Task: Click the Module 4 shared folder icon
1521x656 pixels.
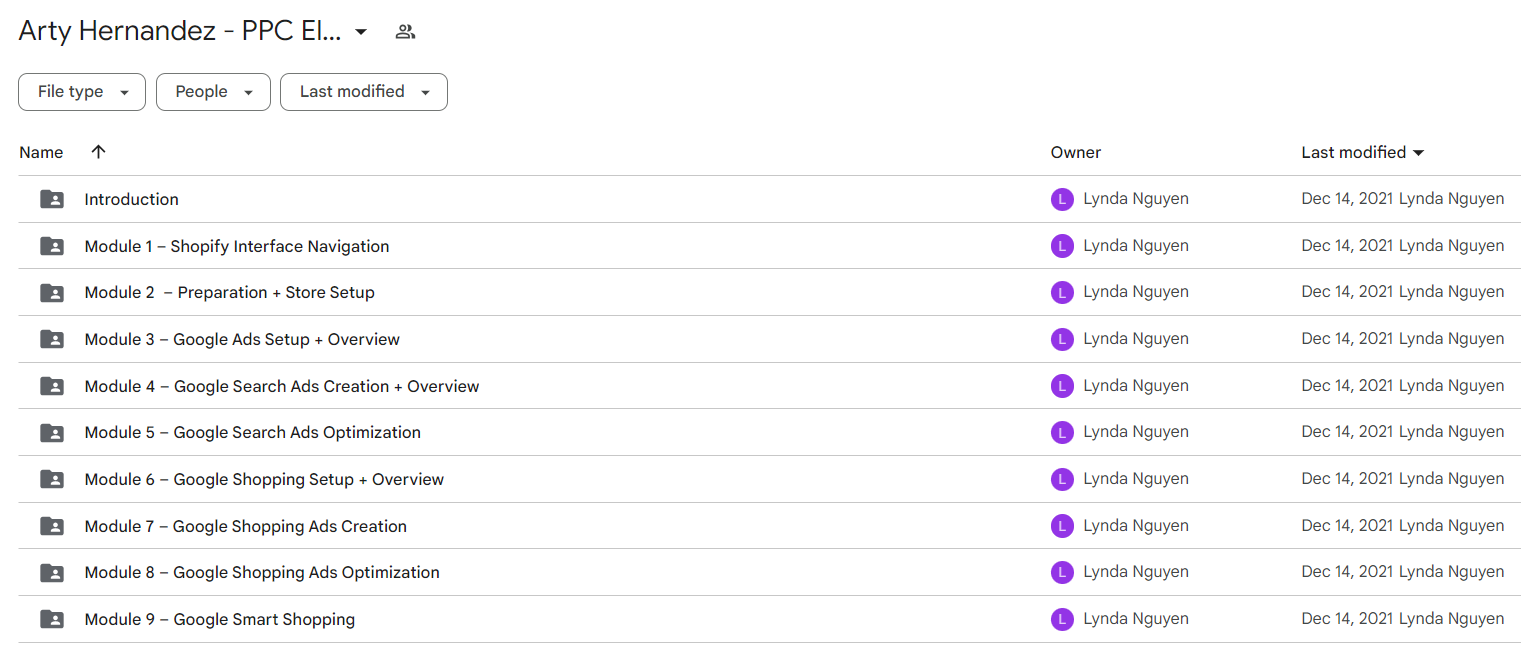Action: [x=52, y=386]
